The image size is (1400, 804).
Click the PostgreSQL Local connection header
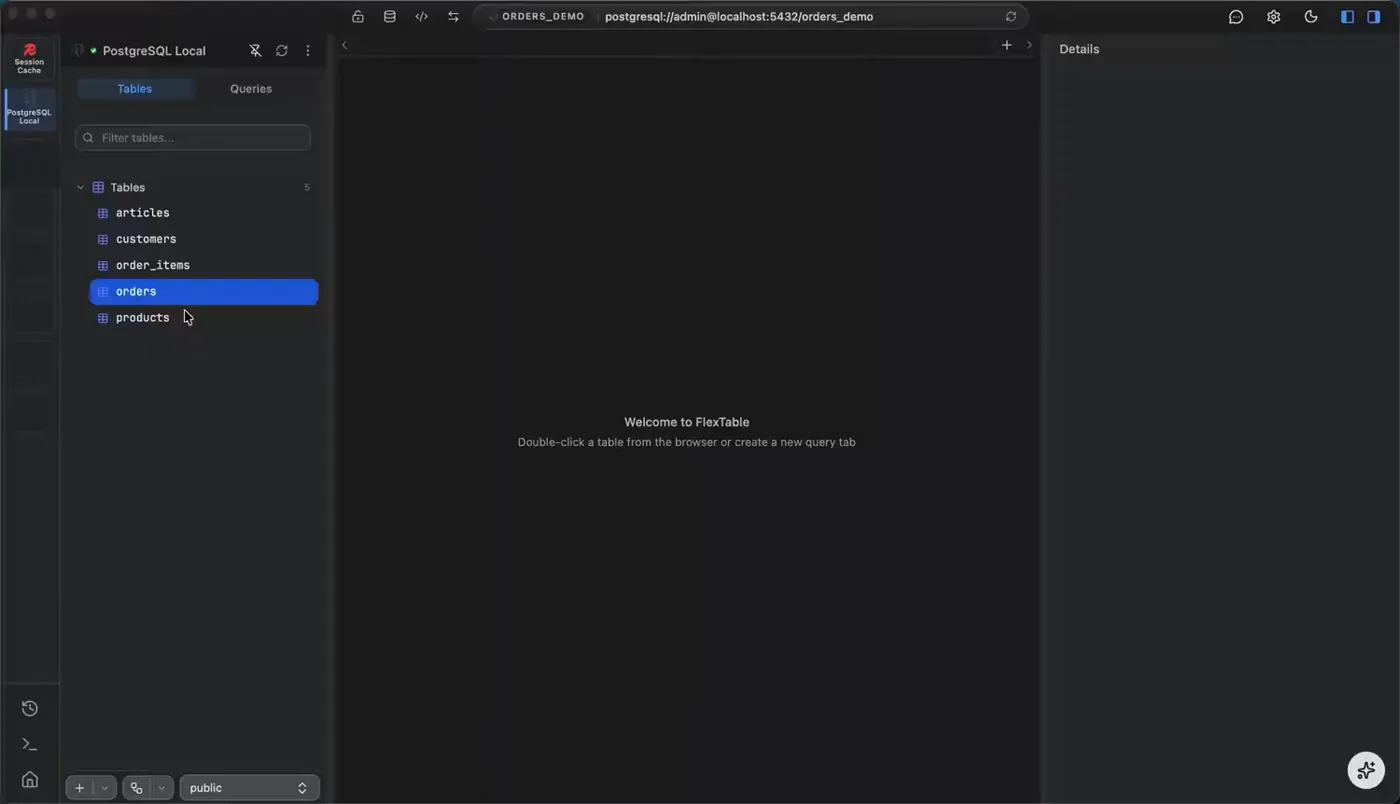(x=154, y=51)
